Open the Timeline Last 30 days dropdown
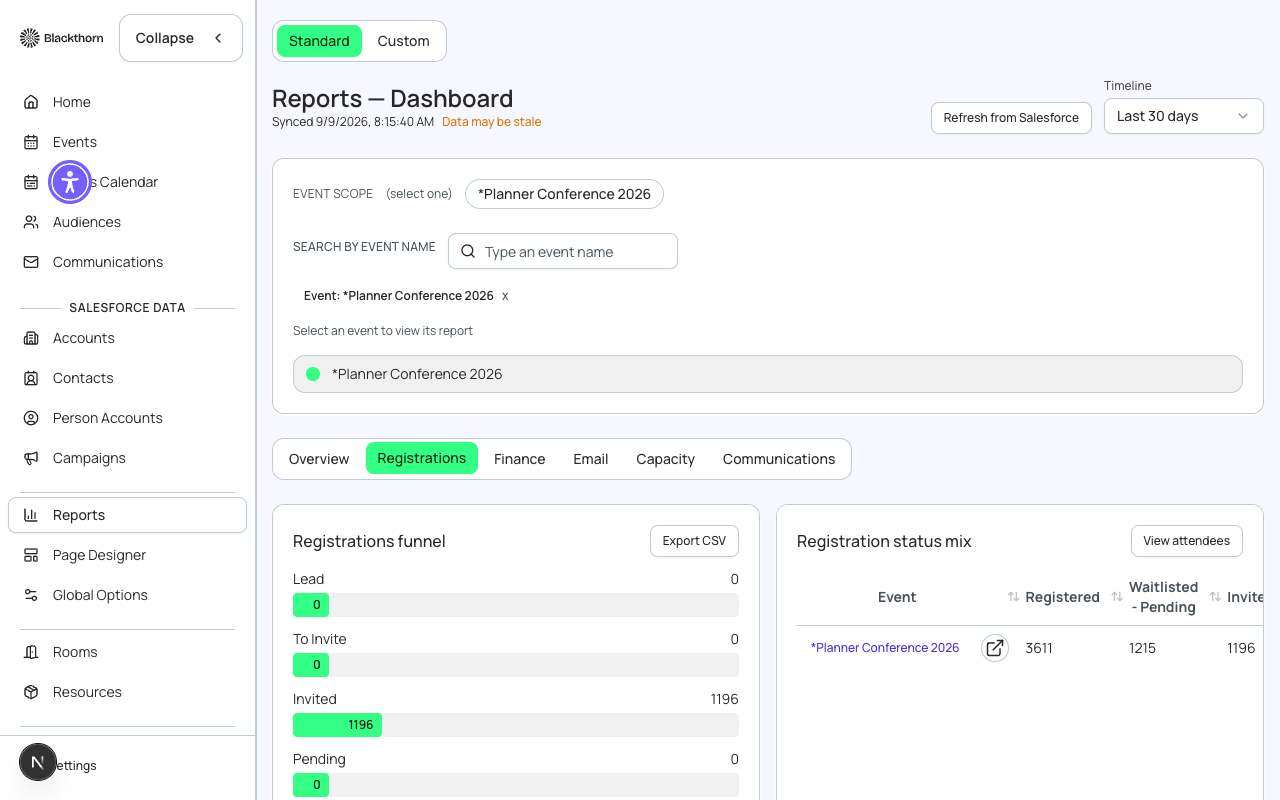 [x=1183, y=116]
